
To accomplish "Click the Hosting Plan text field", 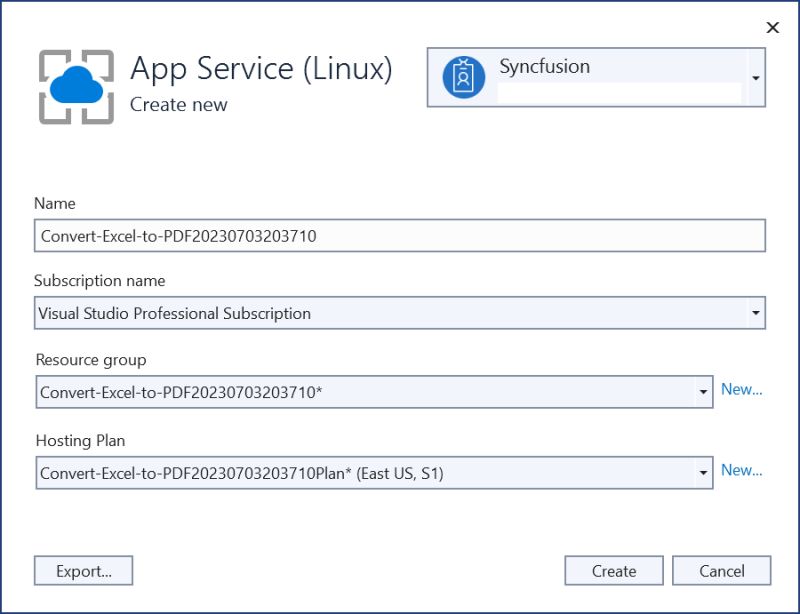I will 300,471.
